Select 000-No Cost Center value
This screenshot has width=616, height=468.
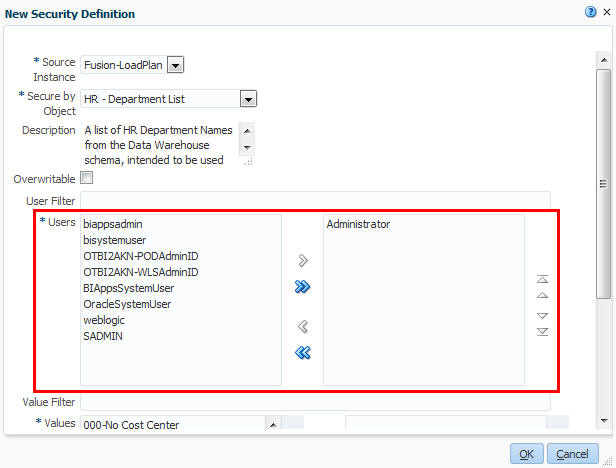click(x=131, y=425)
